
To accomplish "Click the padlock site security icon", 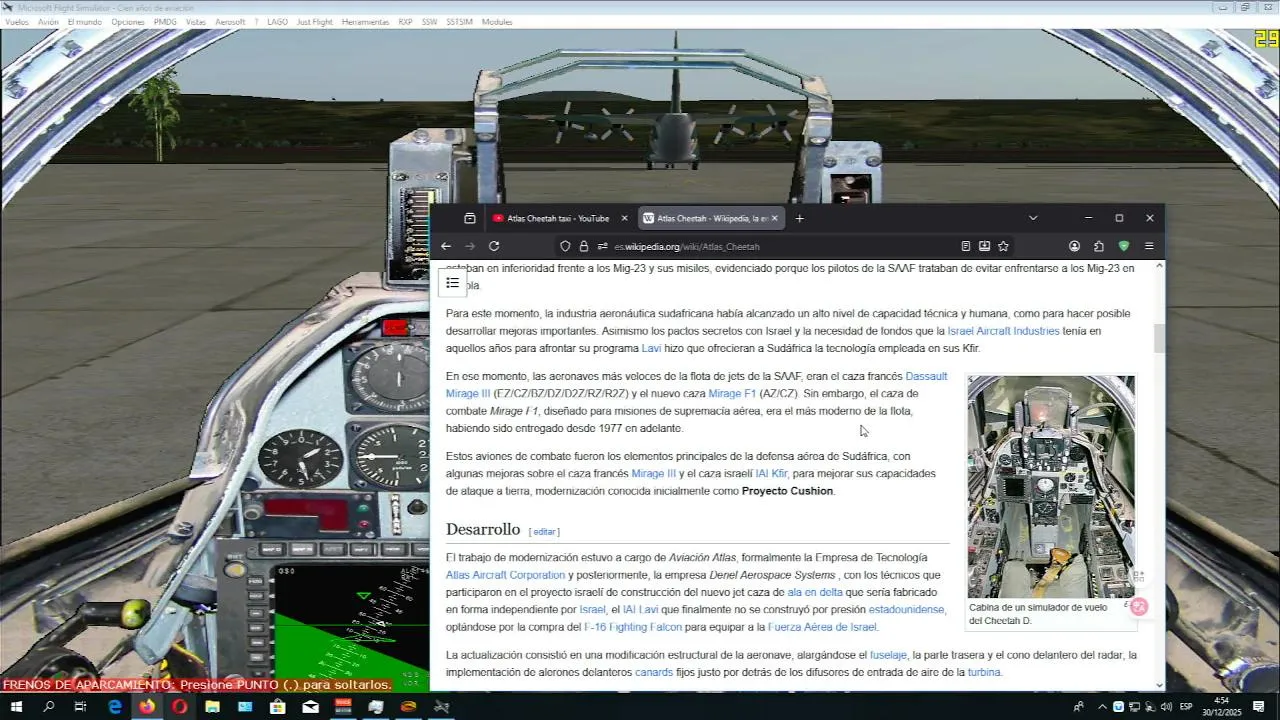I will pos(584,246).
